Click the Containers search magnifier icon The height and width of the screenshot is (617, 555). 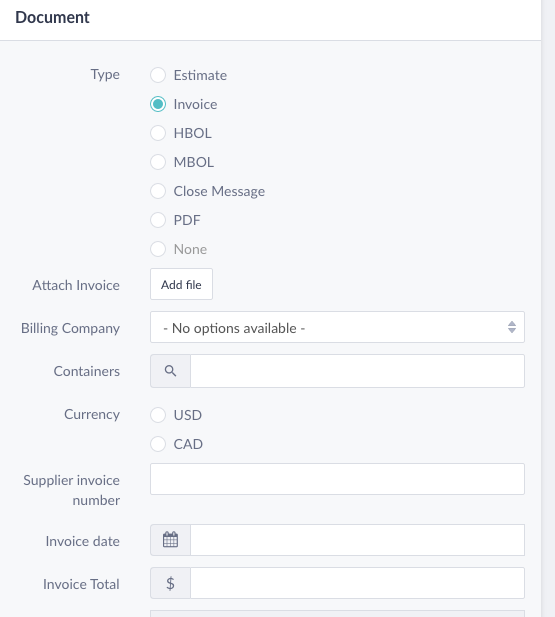click(170, 371)
